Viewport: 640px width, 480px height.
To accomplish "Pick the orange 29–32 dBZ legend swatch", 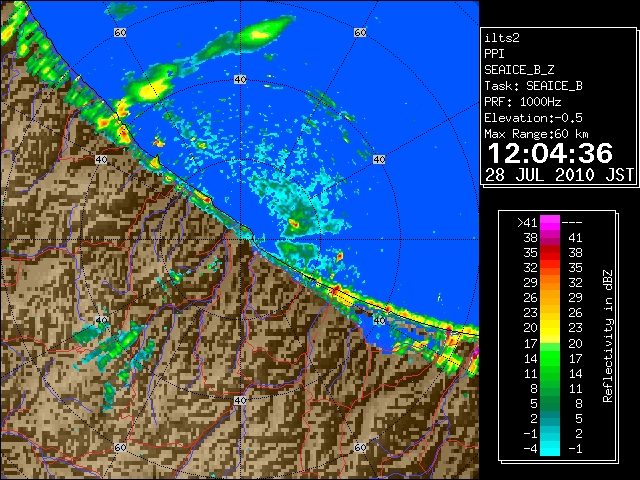I will (550, 283).
